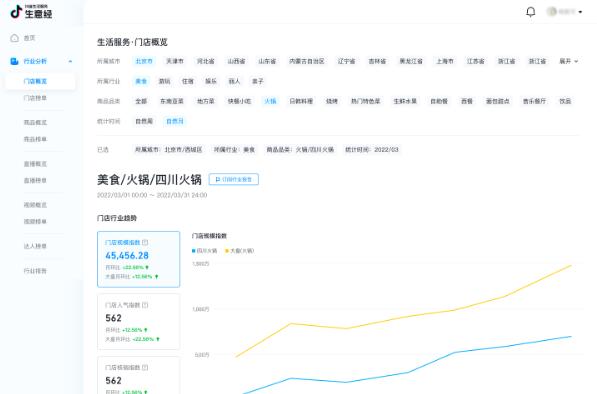
Task: Open 达人榜单 in the sidebar
Action: (x=35, y=246)
